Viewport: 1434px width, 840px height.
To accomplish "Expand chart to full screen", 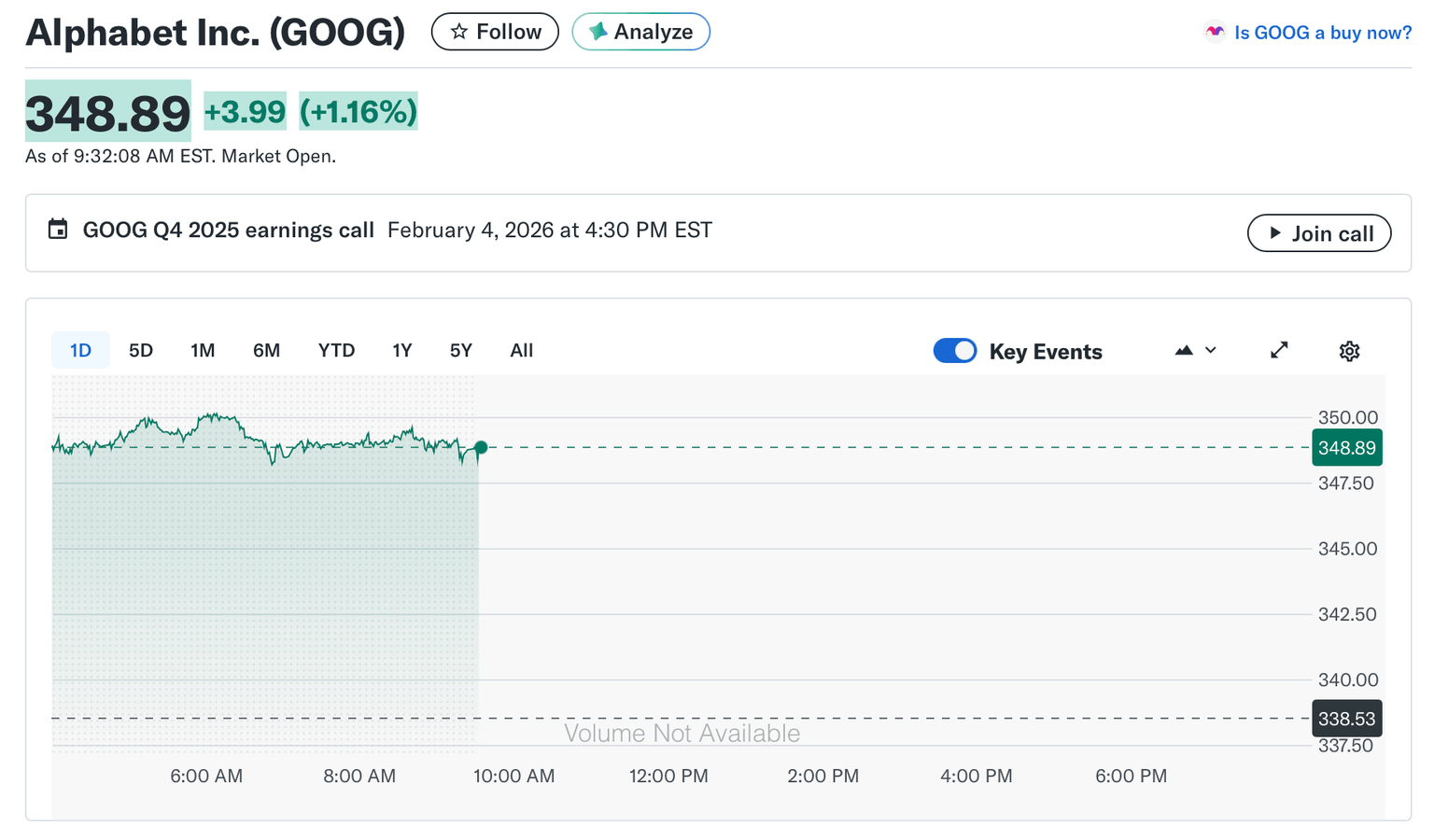I will (1279, 350).
